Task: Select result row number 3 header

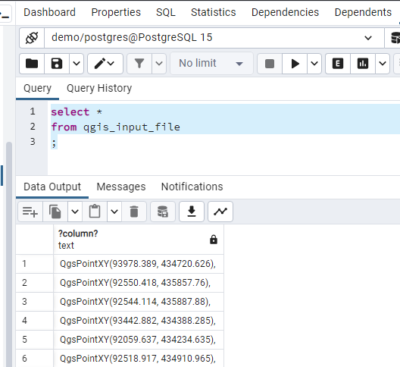Action: tap(35, 302)
